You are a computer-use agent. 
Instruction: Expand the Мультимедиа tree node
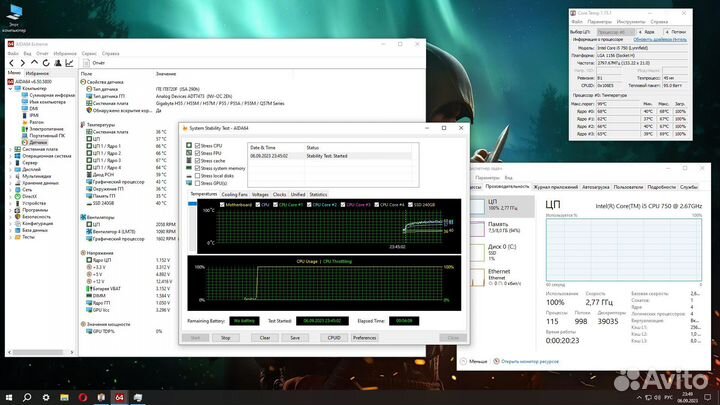pos(10,176)
